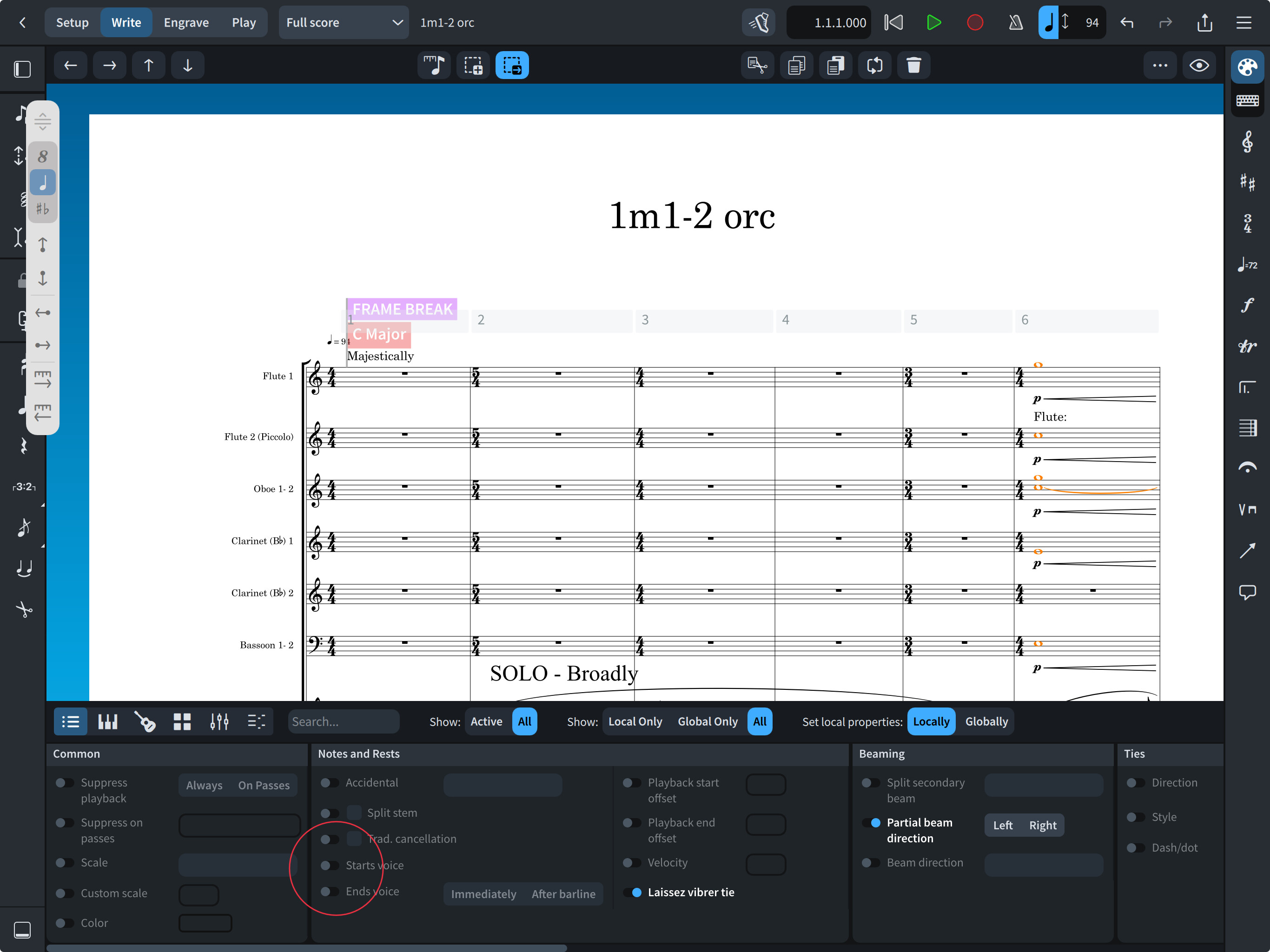Viewport: 1270px width, 952px height.
Task: Toggle the metronome click icon
Action: (1015, 23)
